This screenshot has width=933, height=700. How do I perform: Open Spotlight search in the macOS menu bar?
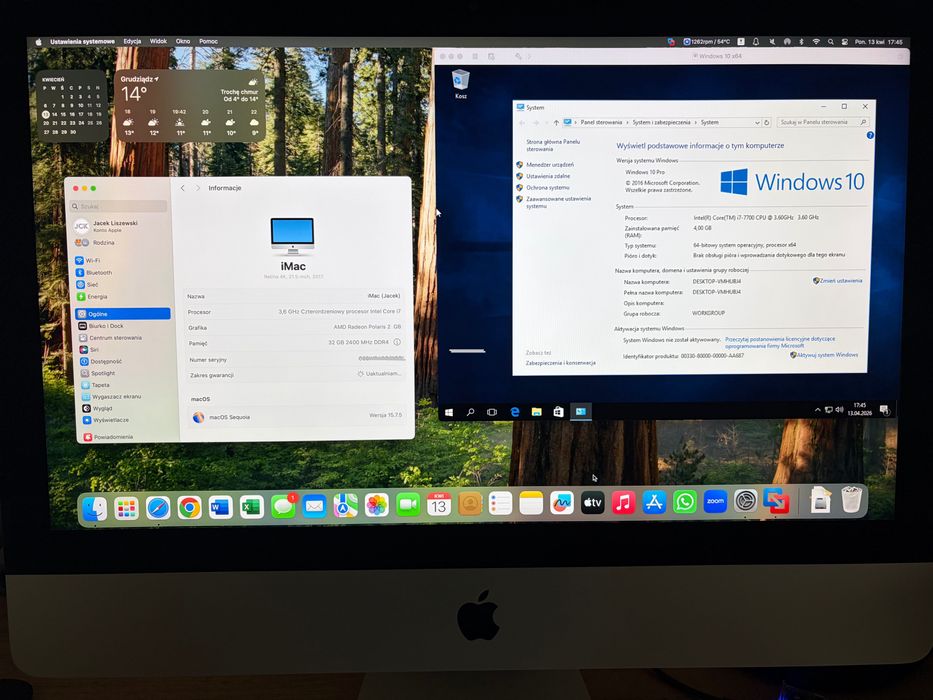tap(830, 42)
